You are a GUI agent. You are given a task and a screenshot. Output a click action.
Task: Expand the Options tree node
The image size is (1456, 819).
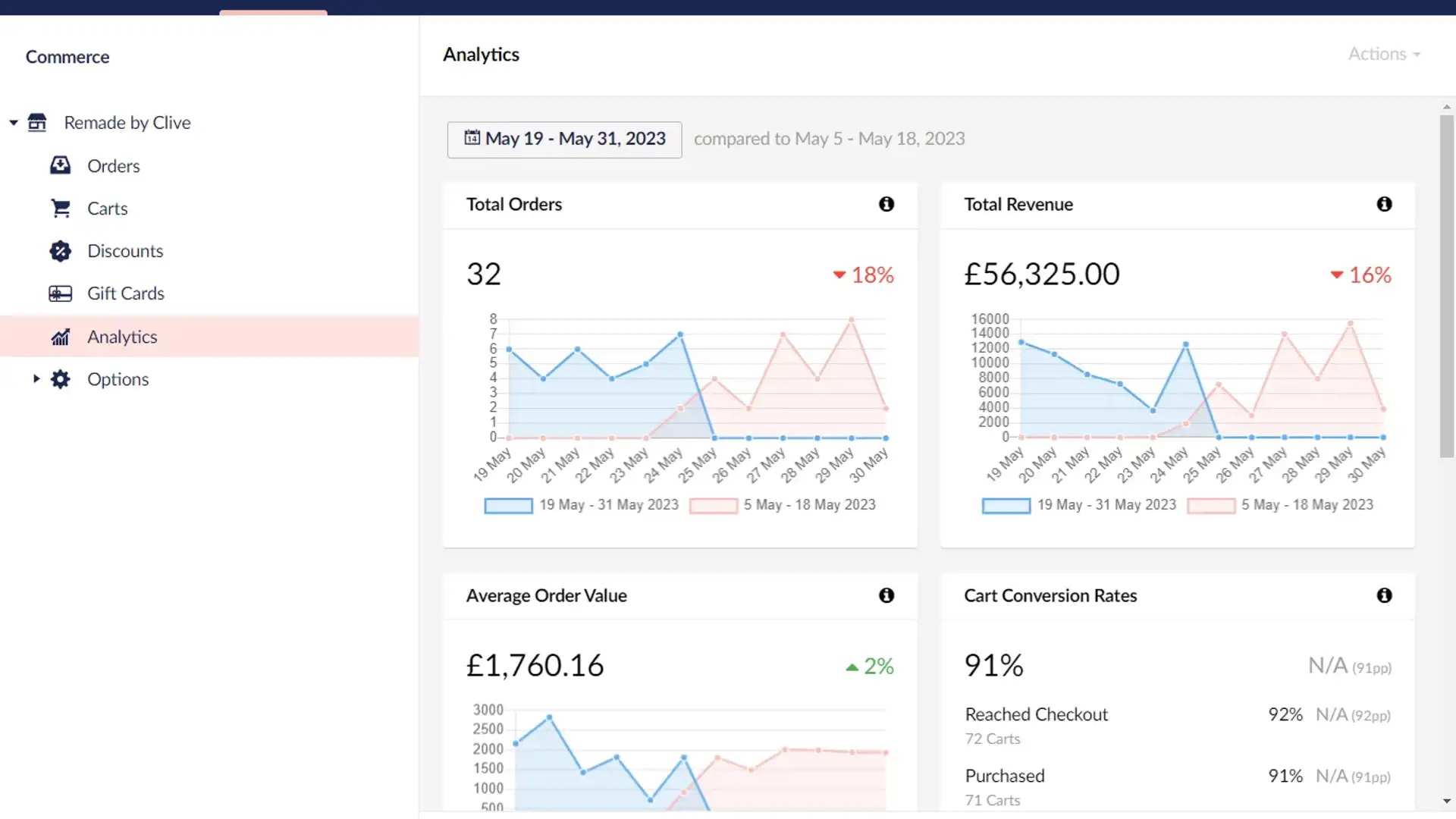36,378
